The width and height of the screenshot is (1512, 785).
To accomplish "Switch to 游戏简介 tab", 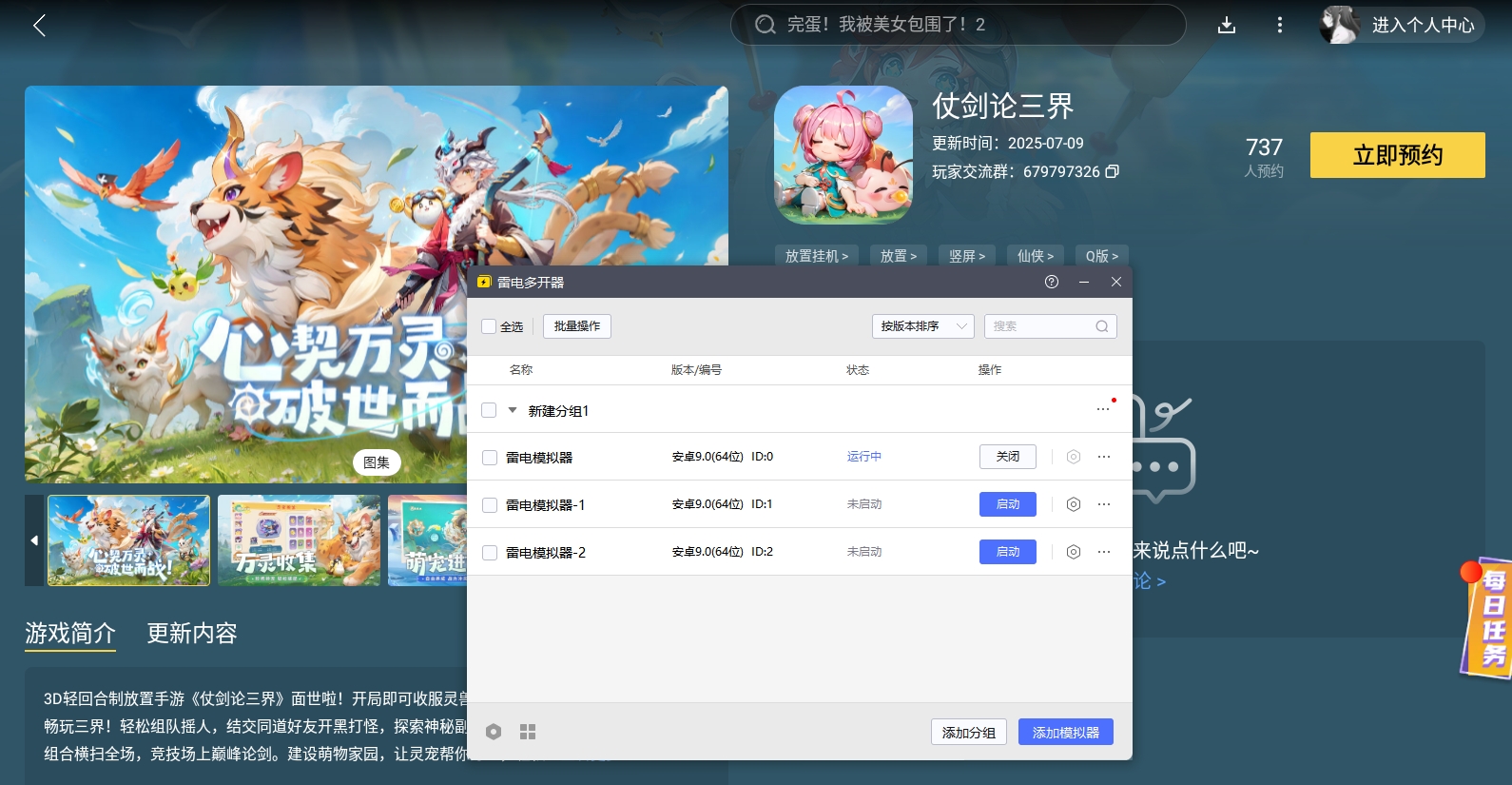I will (x=70, y=633).
